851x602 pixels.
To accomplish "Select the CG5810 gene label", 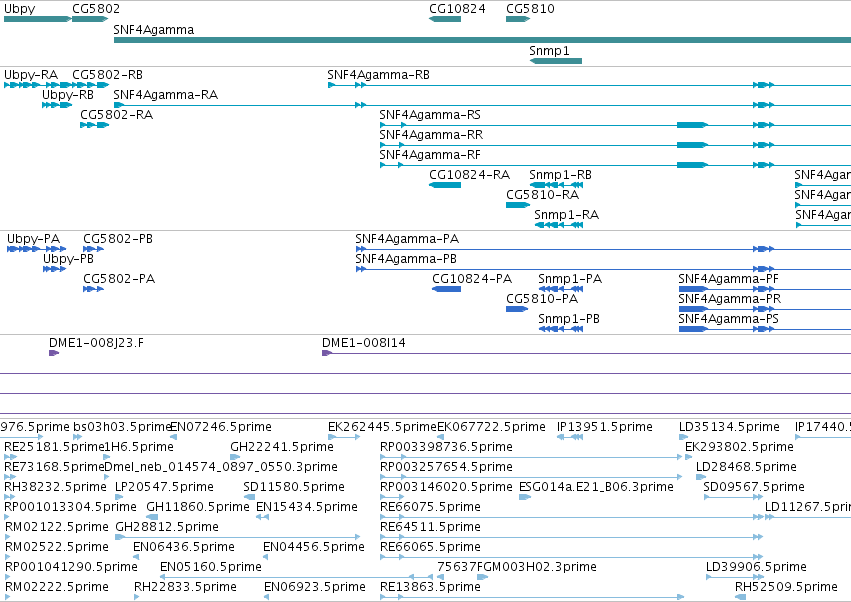I will point(530,9).
